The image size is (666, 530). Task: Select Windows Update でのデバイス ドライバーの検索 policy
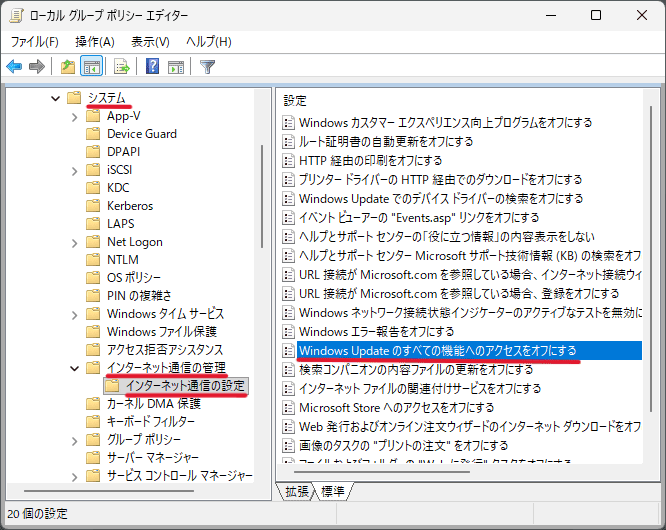pyautogui.click(x=441, y=199)
